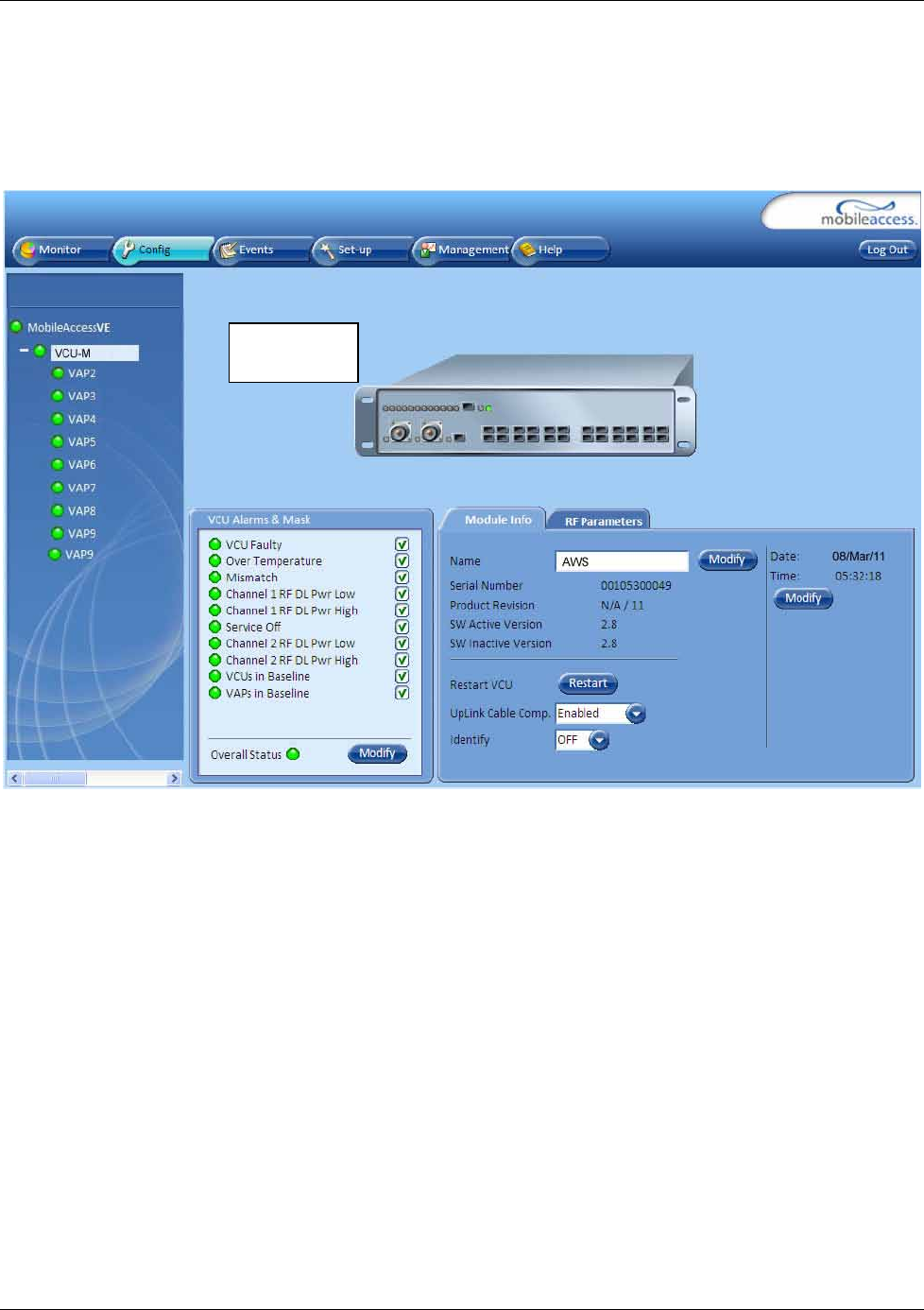Viewport: 924px width, 1310px height.
Task: Click the Config wrench icon
Action: point(128,250)
